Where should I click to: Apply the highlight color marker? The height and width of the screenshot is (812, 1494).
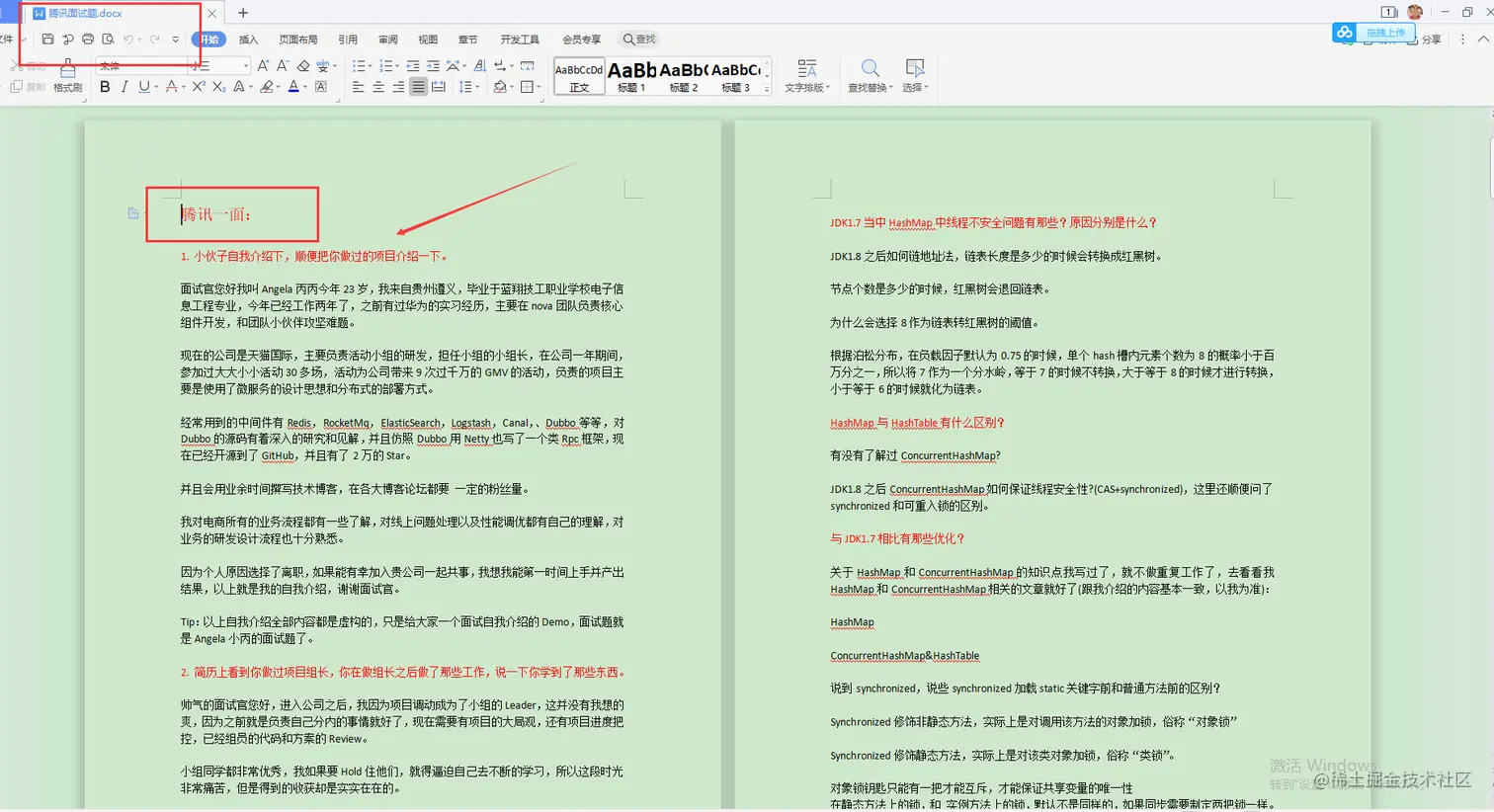(267, 87)
